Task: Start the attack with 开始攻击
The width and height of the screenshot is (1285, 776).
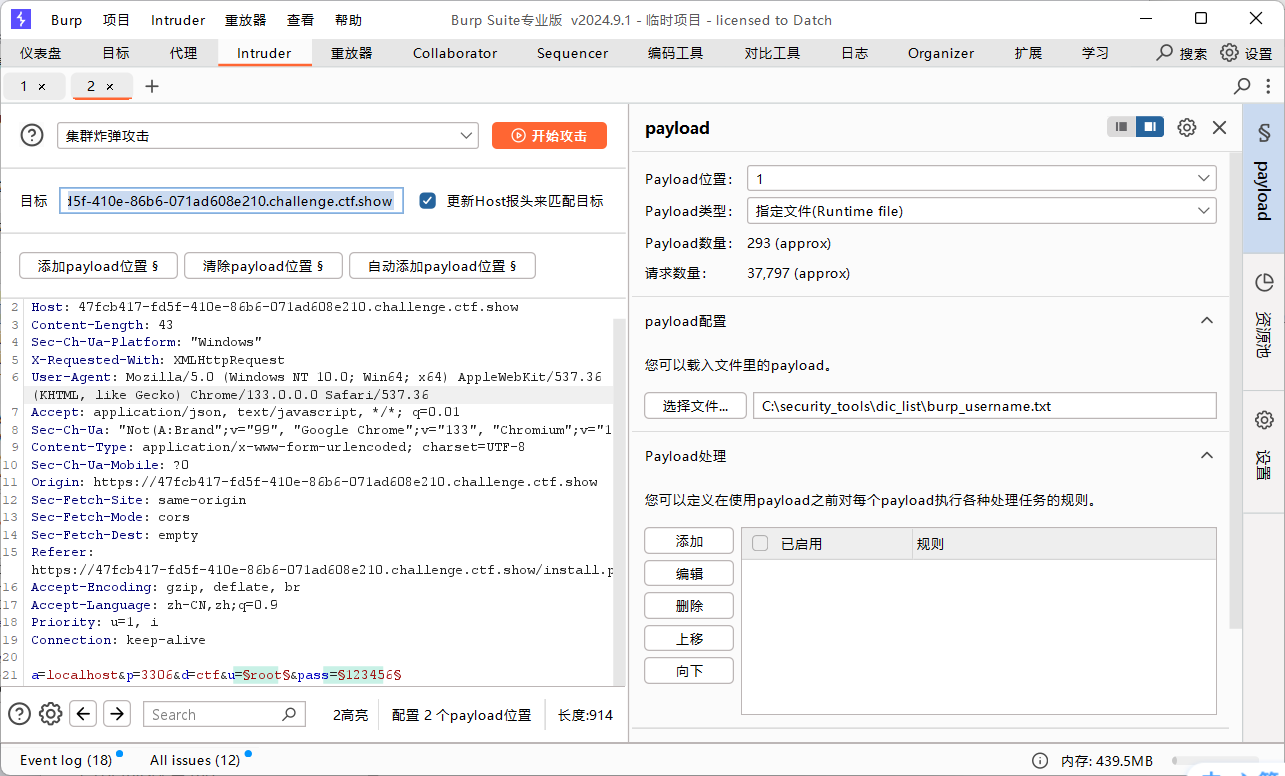Action: (549, 135)
